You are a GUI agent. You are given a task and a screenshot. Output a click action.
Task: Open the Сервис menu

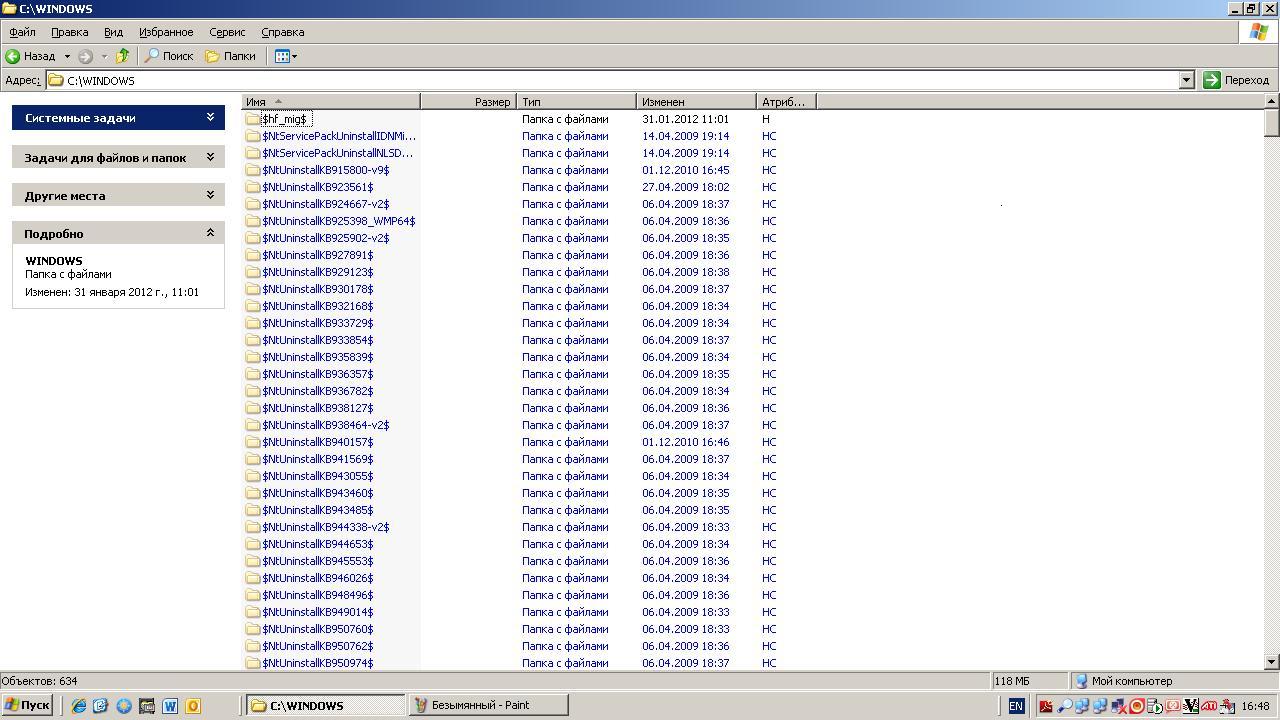coord(227,32)
